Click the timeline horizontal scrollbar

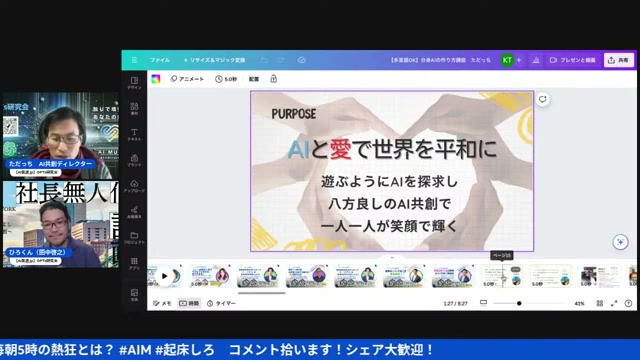[262, 293]
